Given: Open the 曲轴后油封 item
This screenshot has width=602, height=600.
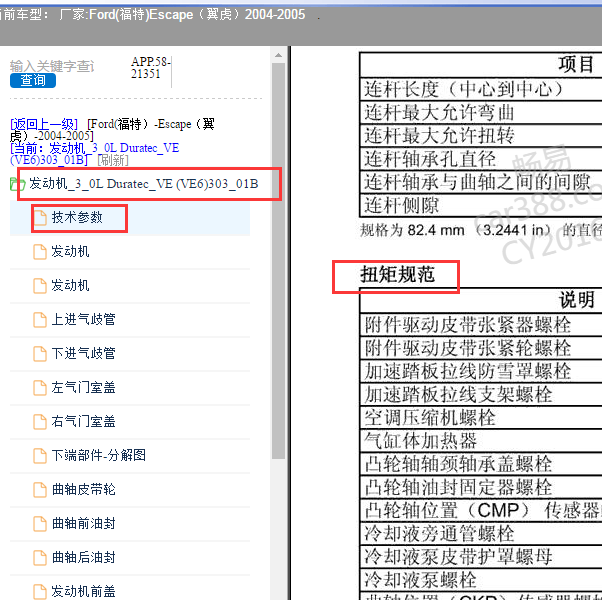Looking at the screenshot, I should click(x=83, y=557).
